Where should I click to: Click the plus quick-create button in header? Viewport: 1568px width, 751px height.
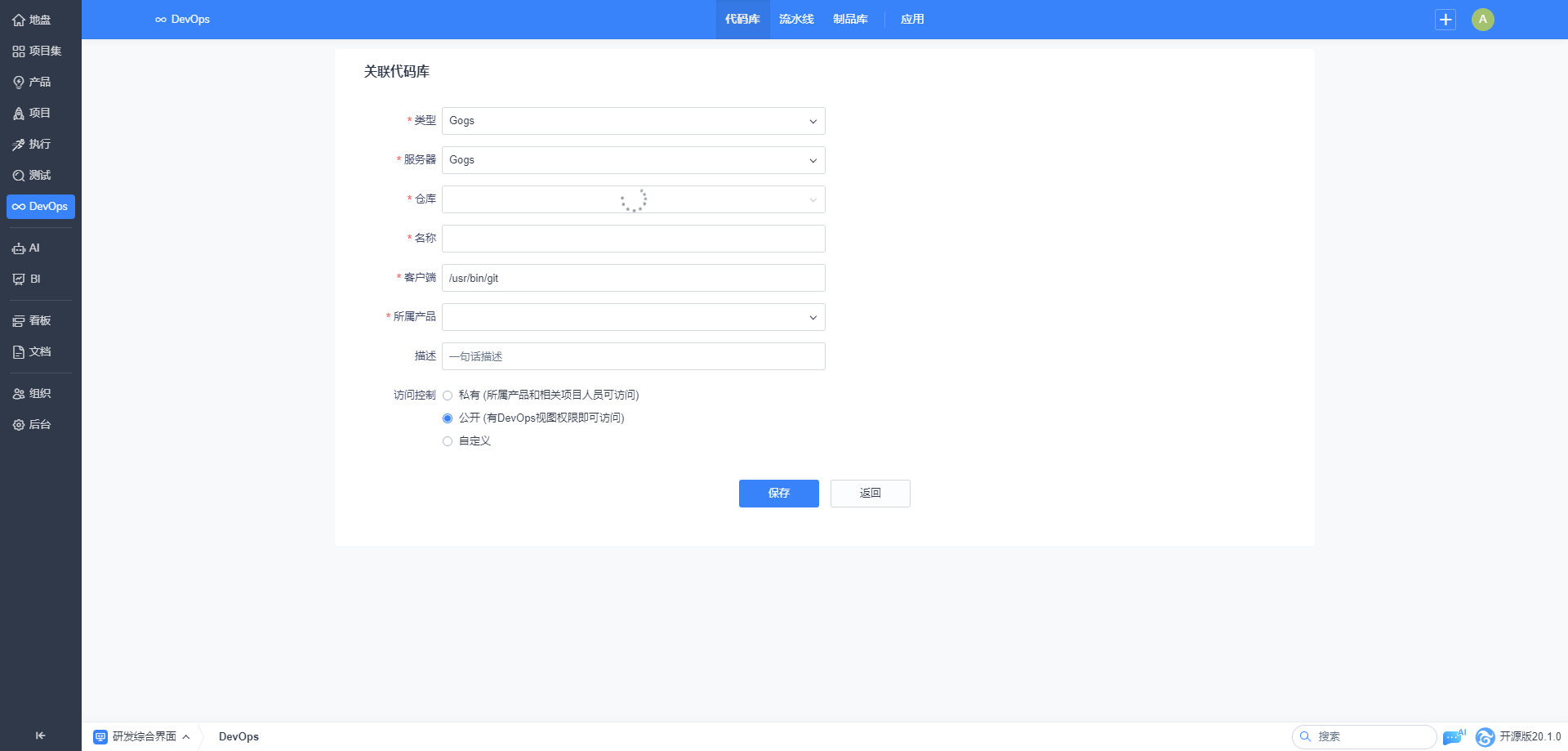[x=1445, y=20]
